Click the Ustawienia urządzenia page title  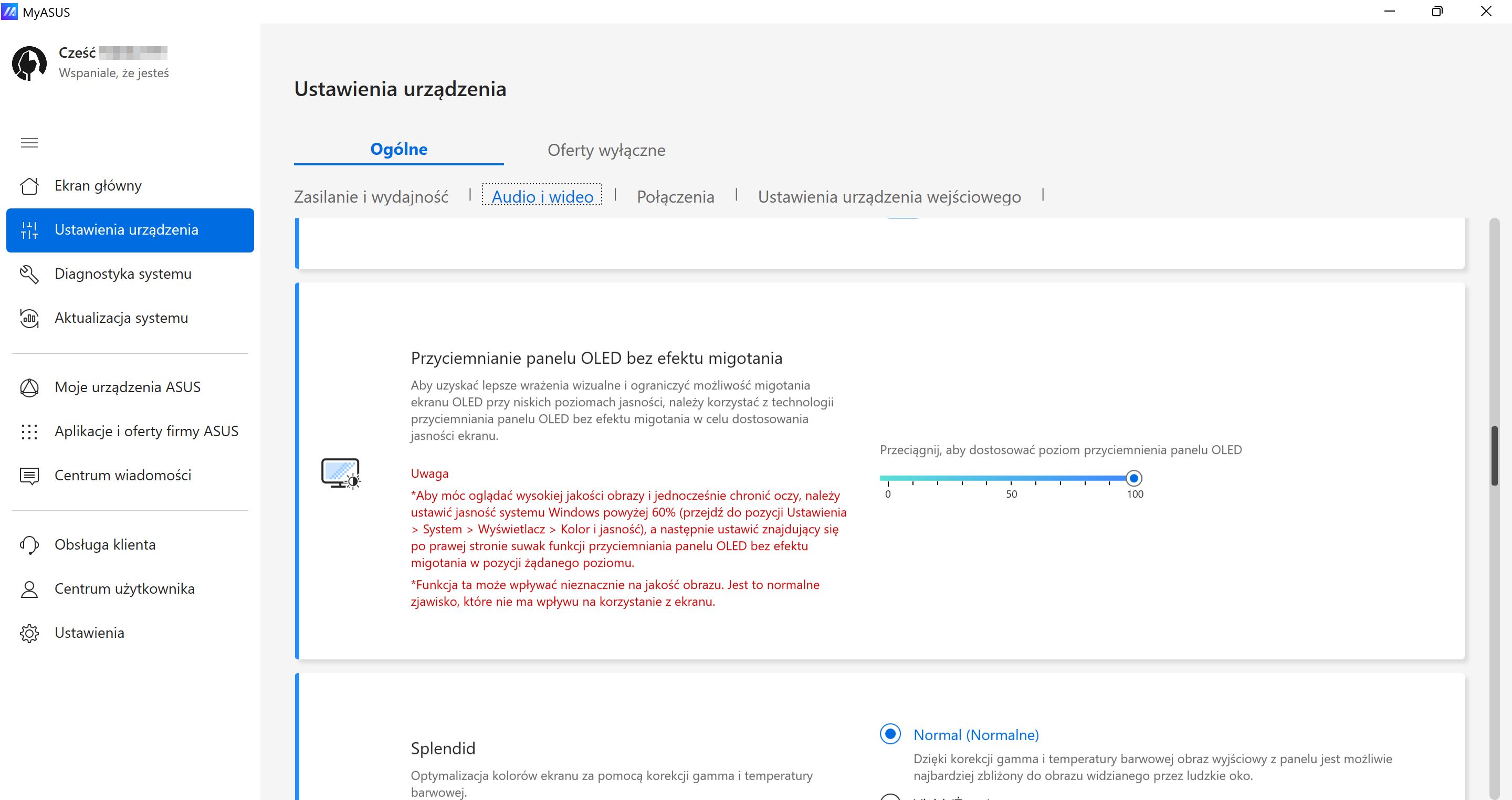pos(400,89)
